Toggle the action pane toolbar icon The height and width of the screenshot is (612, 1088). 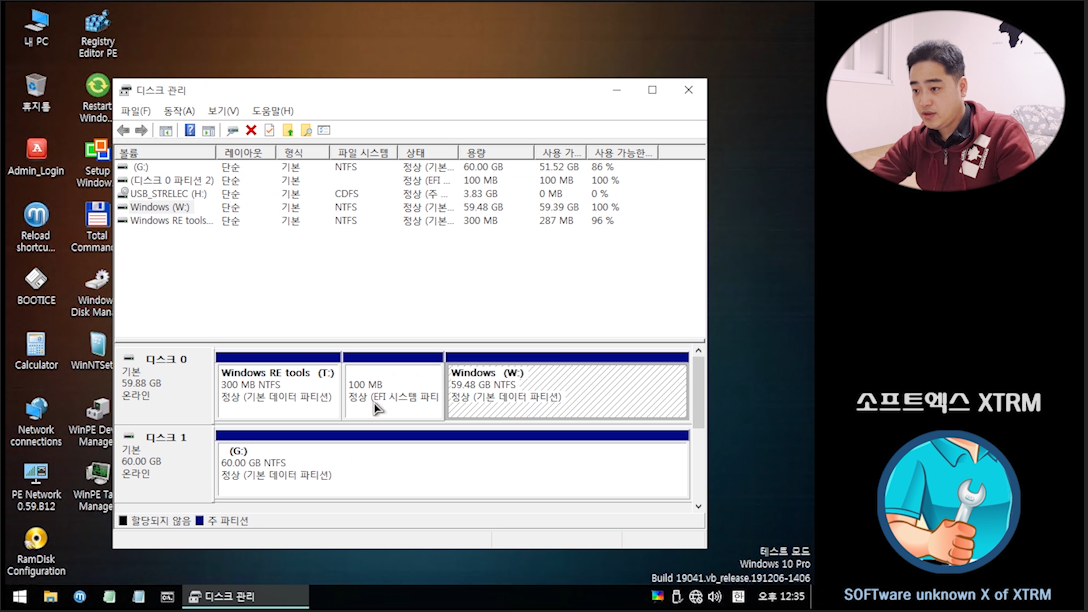pos(208,130)
